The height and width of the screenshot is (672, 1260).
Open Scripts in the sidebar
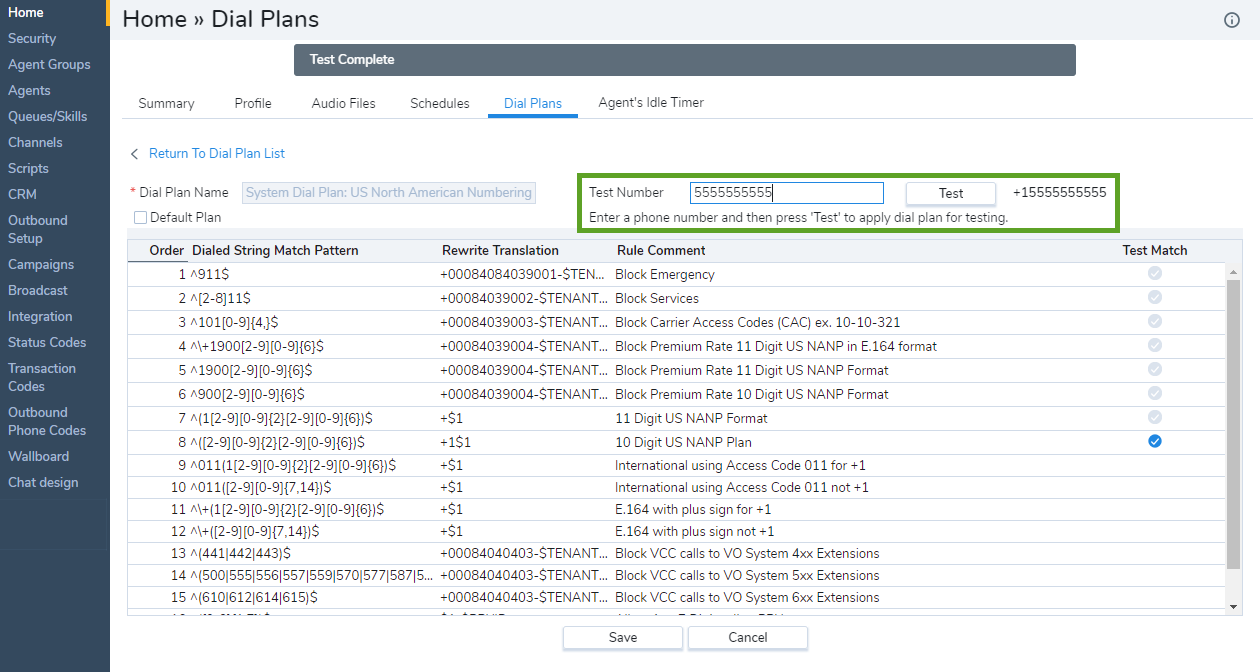point(28,168)
